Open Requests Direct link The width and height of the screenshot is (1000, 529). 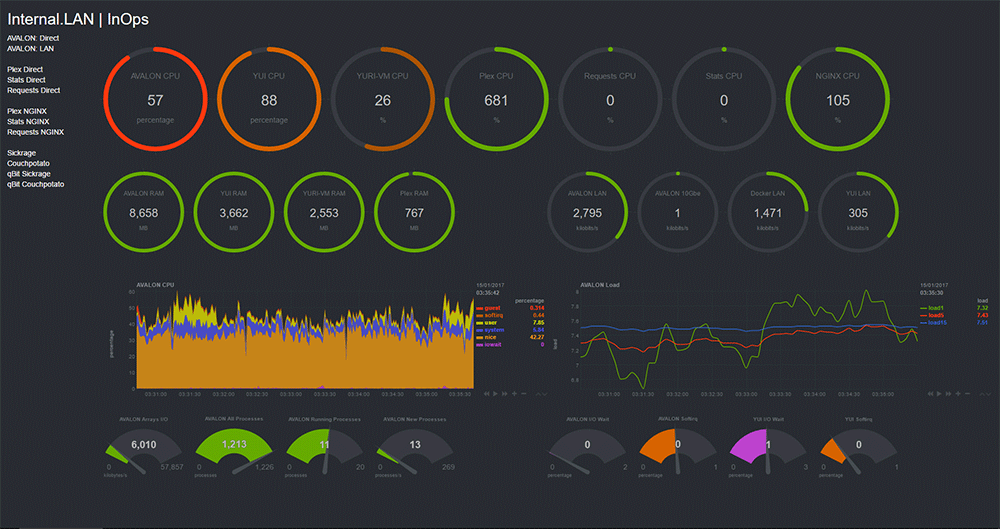tap(34, 91)
